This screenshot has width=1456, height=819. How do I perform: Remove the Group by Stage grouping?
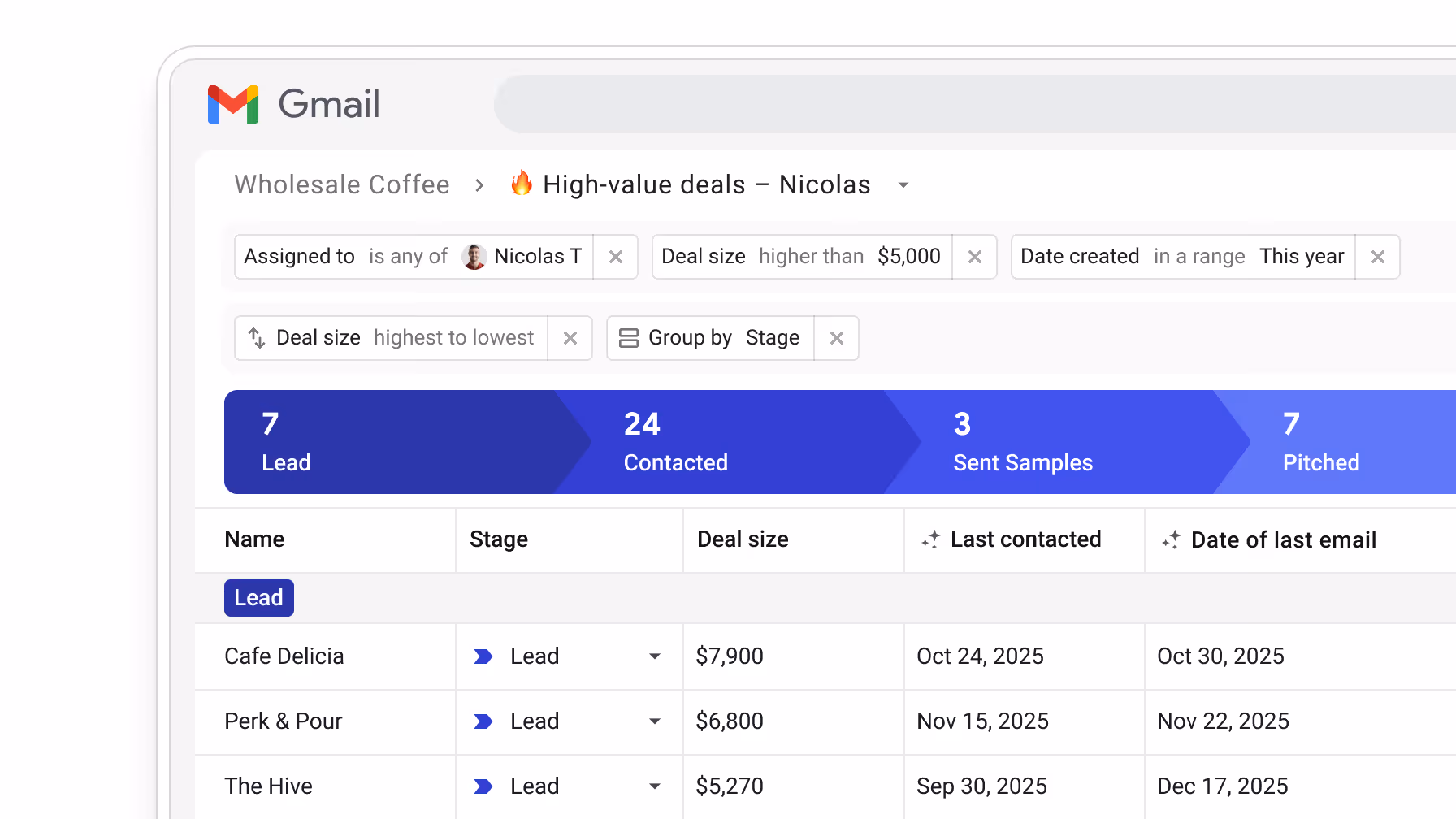pos(837,338)
